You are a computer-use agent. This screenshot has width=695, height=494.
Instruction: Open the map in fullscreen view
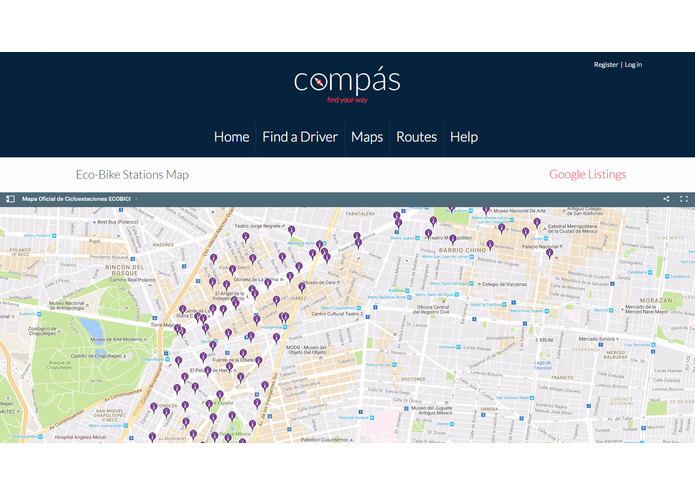(684, 199)
